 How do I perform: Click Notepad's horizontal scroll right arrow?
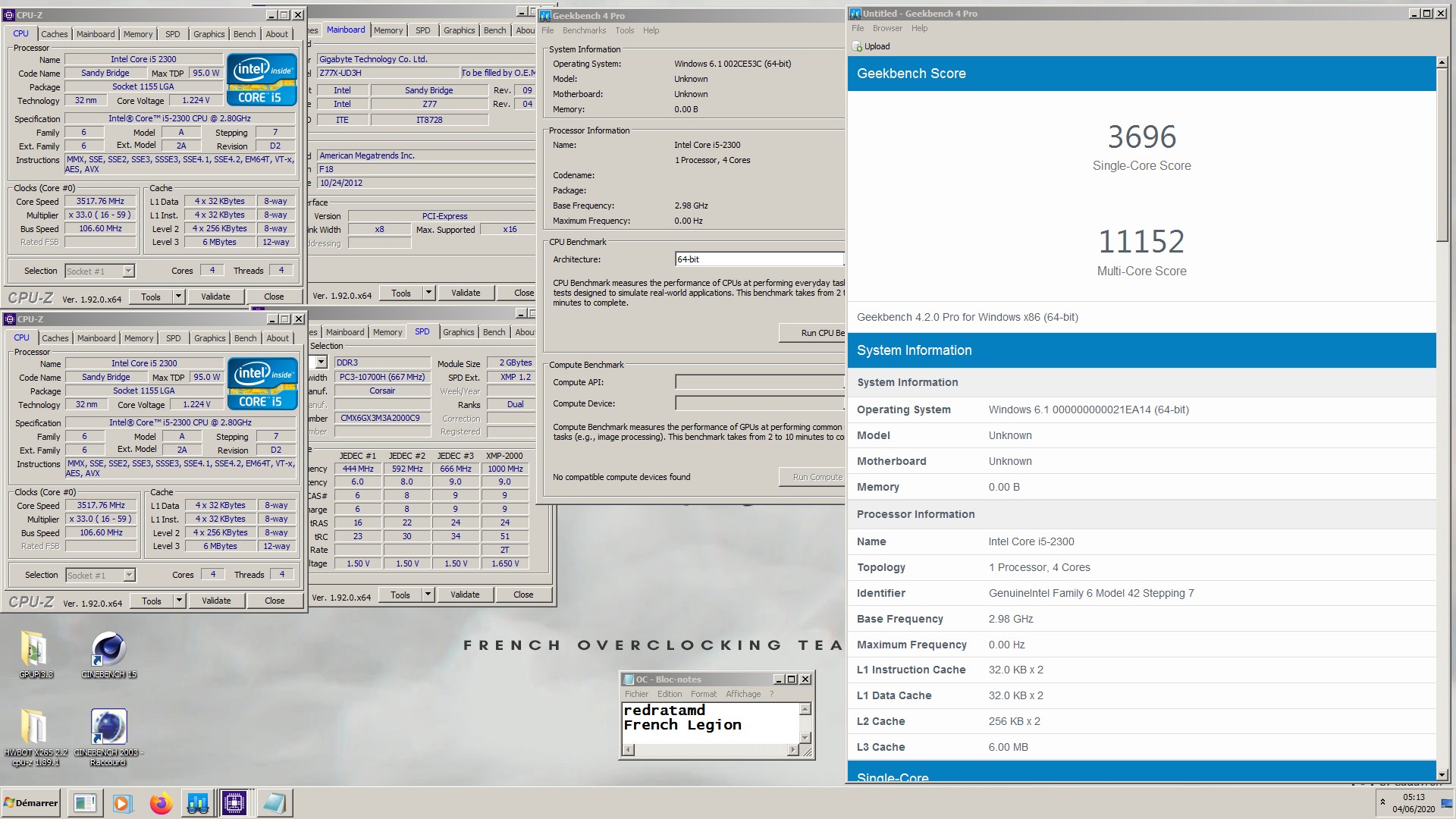(792, 750)
